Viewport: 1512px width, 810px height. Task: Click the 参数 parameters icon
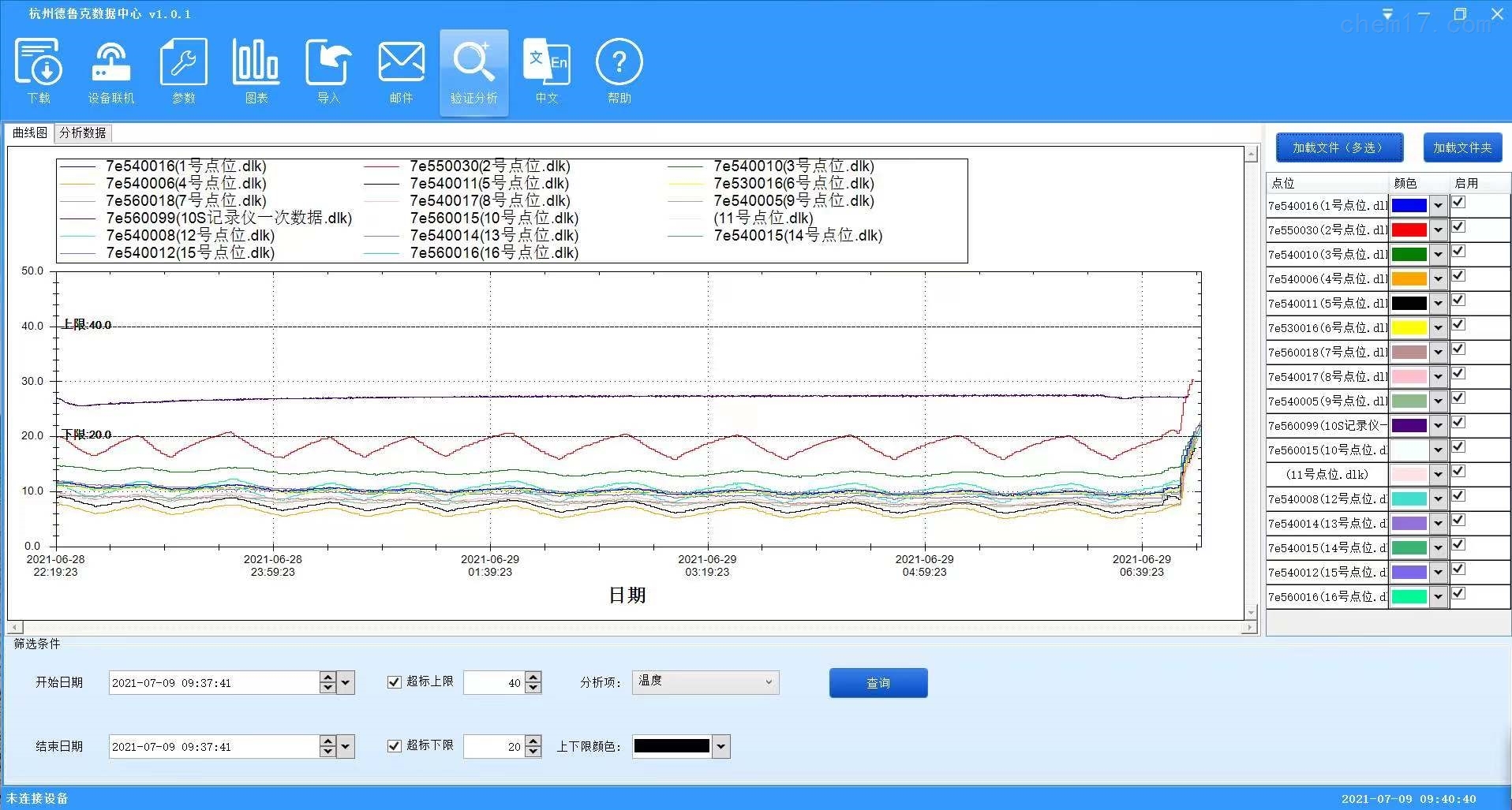[x=183, y=71]
